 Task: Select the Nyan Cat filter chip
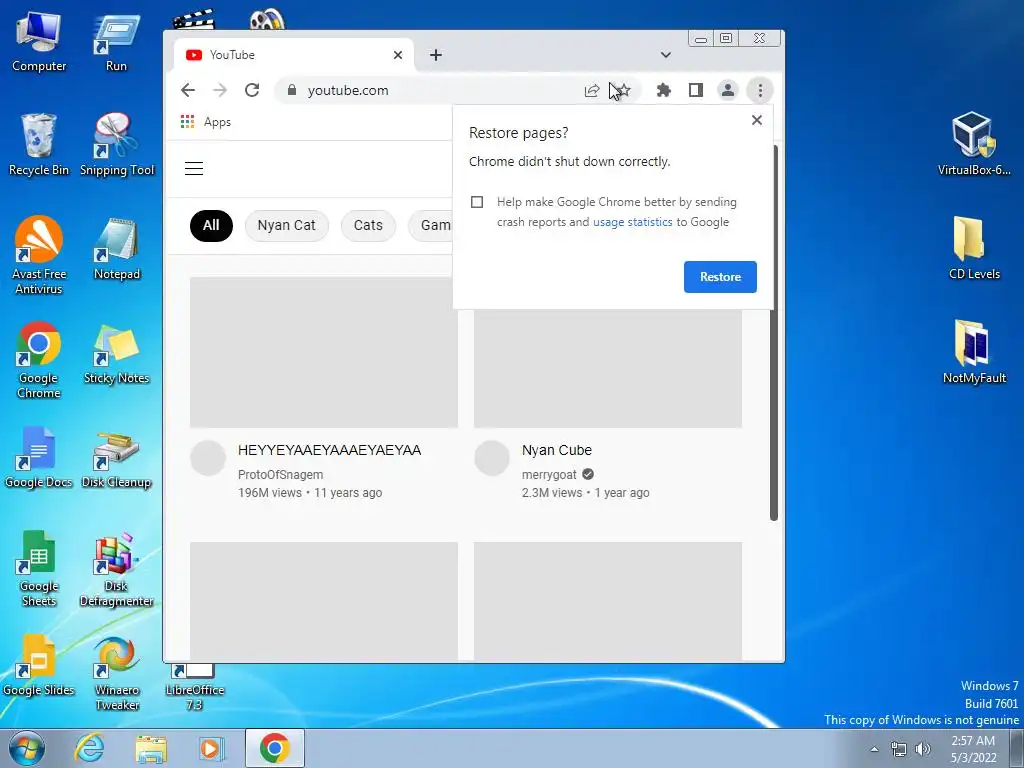click(x=286, y=225)
